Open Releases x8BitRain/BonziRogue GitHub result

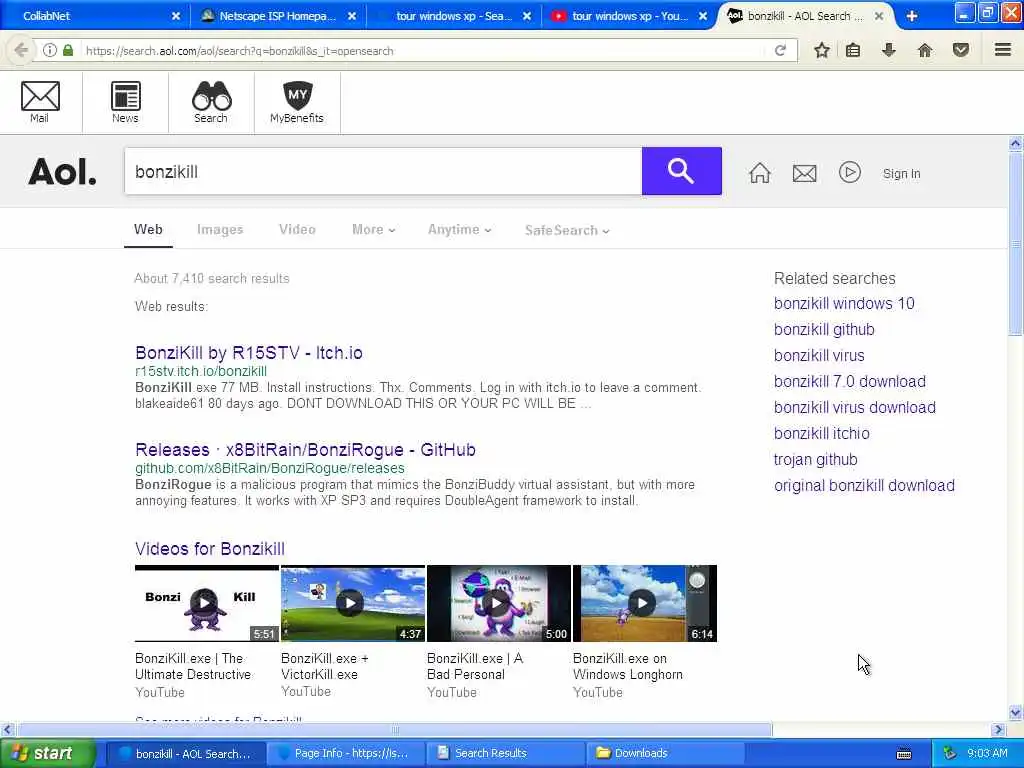(x=306, y=450)
